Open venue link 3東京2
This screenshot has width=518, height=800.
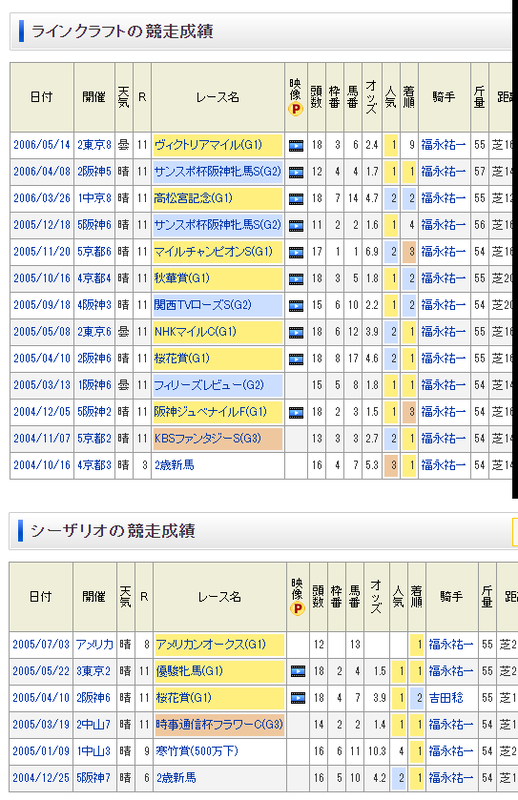click(94, 671)
